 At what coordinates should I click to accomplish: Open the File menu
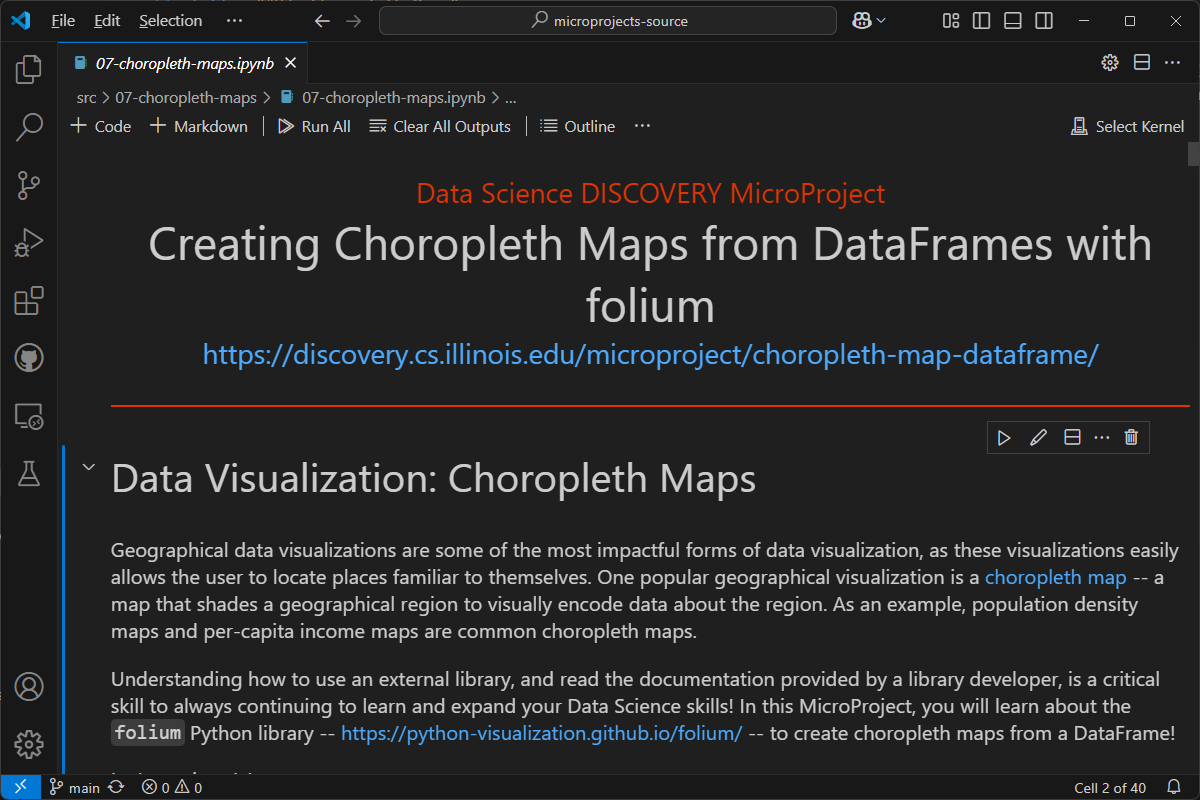tap(63, 21)
